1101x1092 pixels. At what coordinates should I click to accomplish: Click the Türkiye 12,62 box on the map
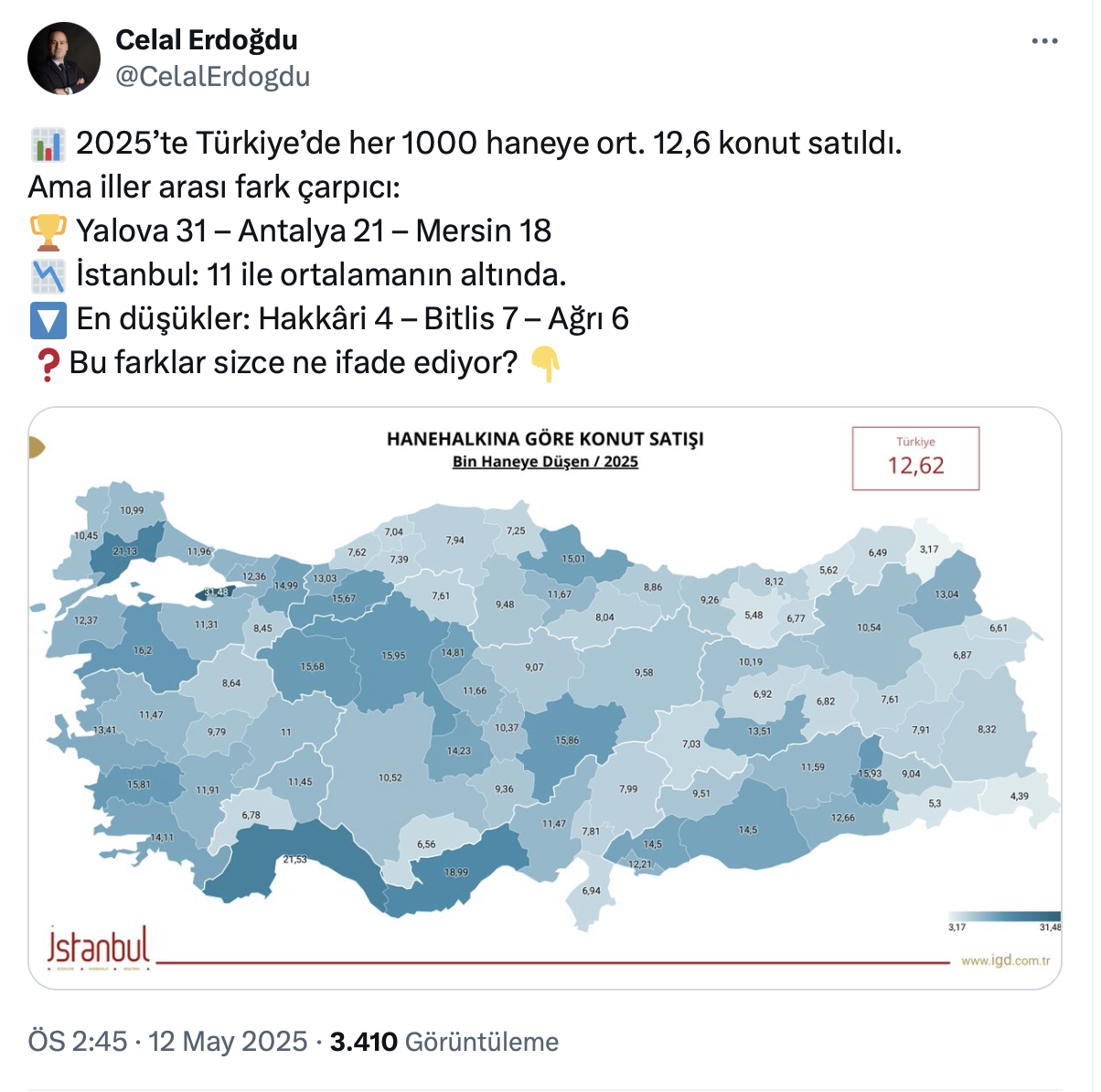(915, 458)
